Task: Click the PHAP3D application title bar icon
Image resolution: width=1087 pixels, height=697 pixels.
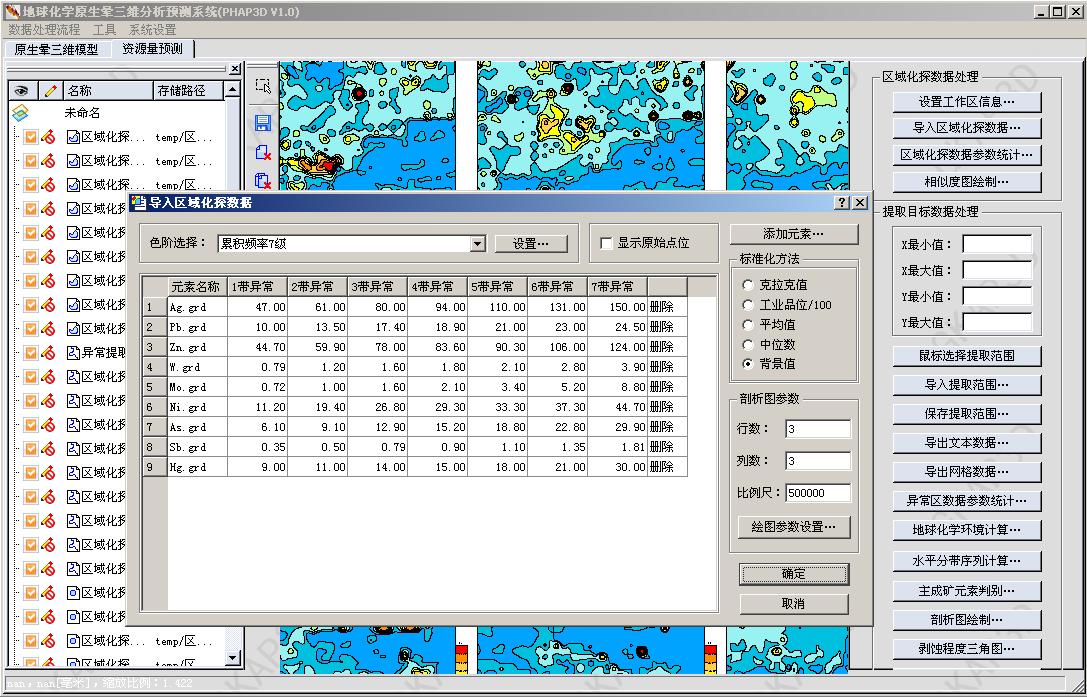Action: tap(12, 12)
